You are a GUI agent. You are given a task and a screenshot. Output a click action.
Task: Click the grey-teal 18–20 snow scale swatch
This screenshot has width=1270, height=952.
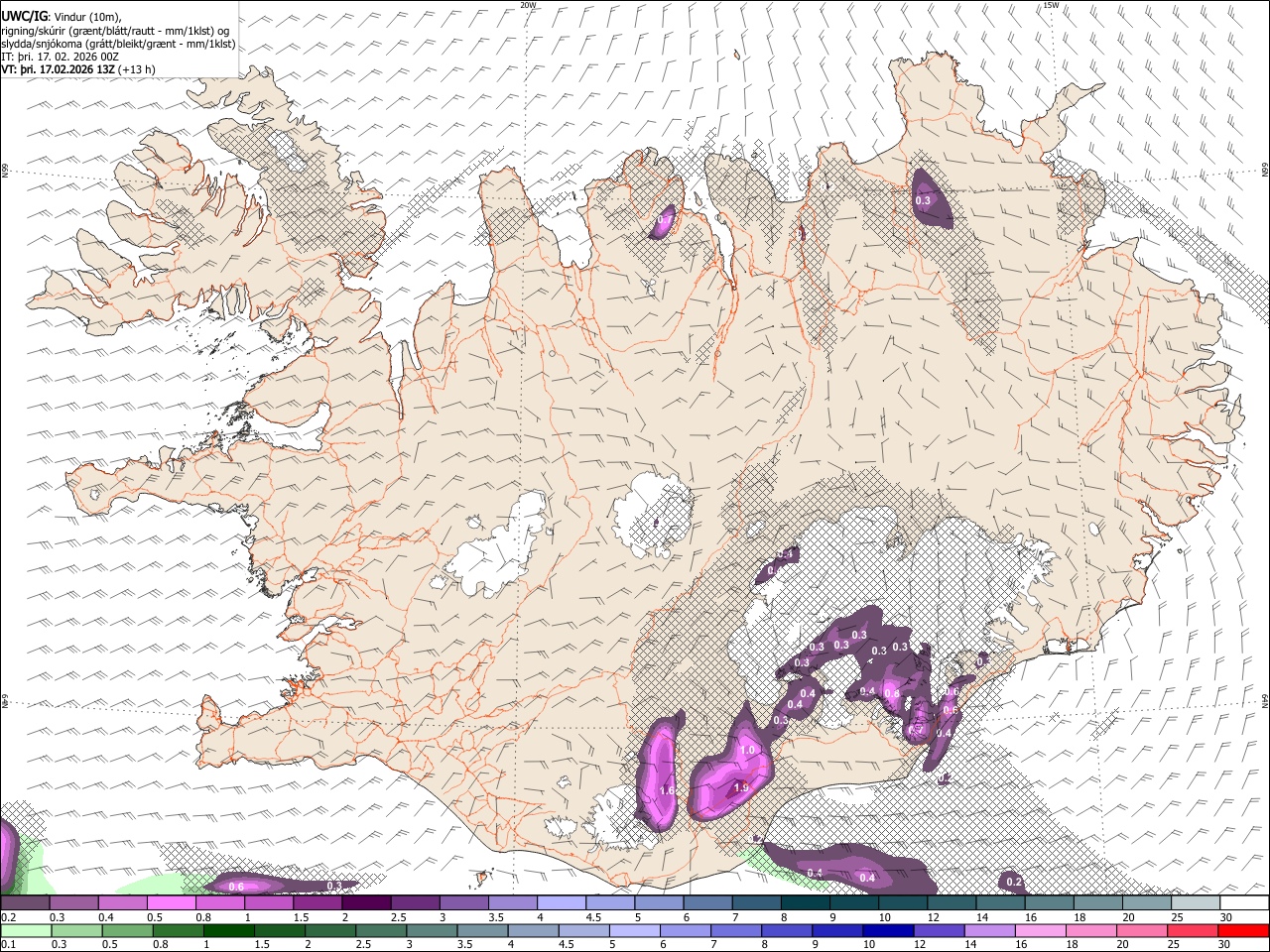[1098, 903]
